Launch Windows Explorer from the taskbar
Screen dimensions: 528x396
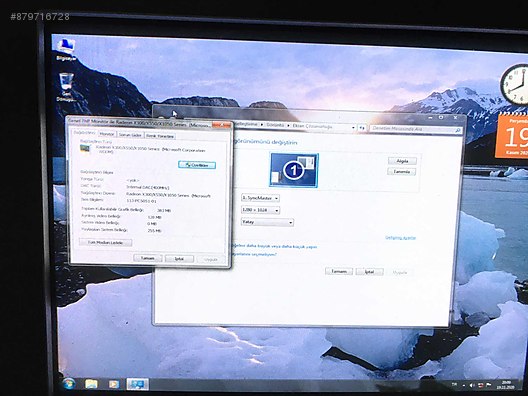pos(91,384)
